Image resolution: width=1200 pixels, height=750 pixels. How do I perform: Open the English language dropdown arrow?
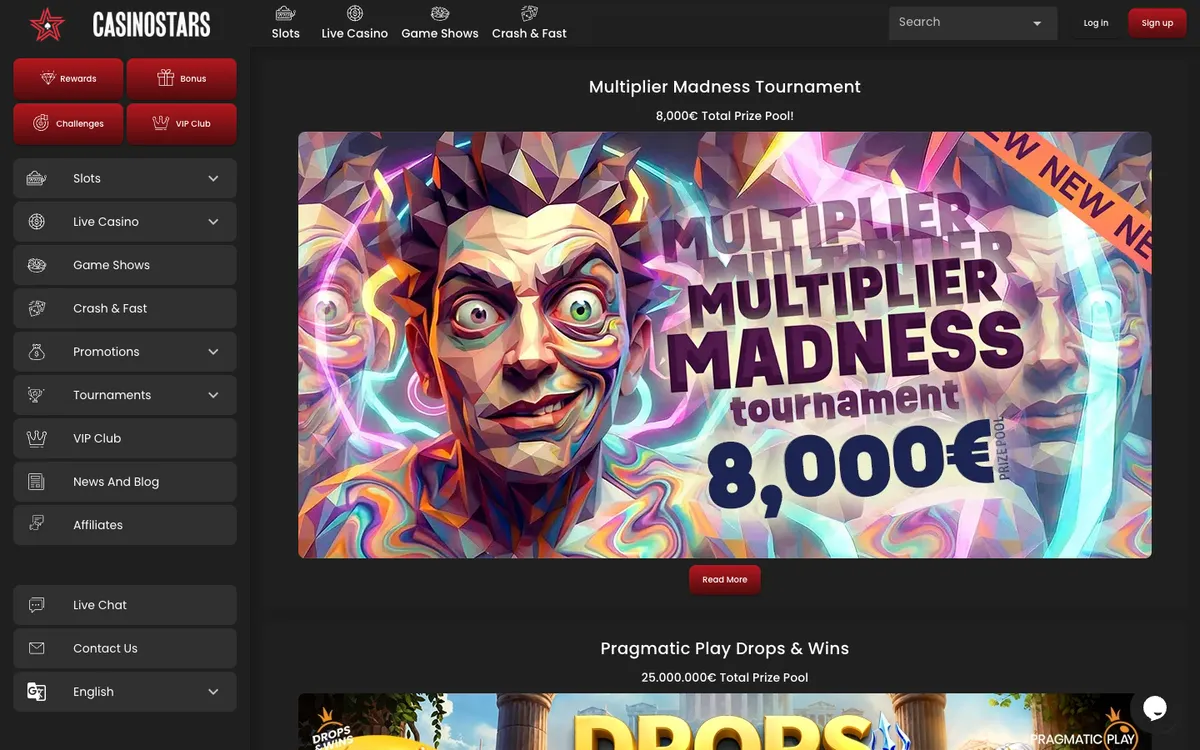tap(213, 692)
